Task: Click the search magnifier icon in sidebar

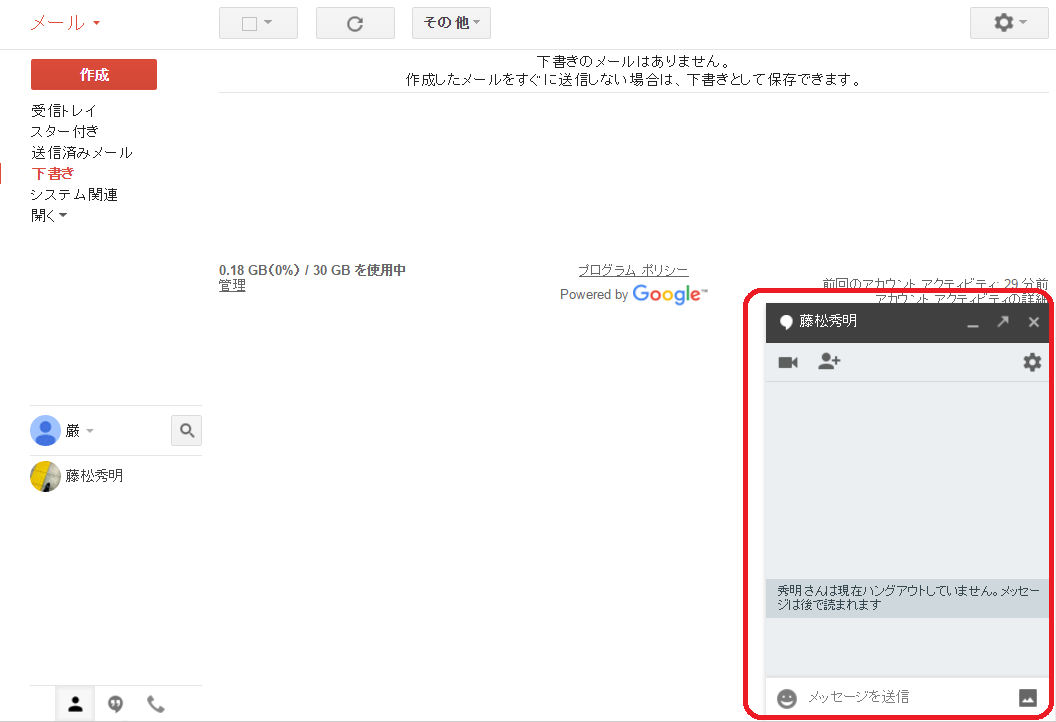Action: click(186, 431)
